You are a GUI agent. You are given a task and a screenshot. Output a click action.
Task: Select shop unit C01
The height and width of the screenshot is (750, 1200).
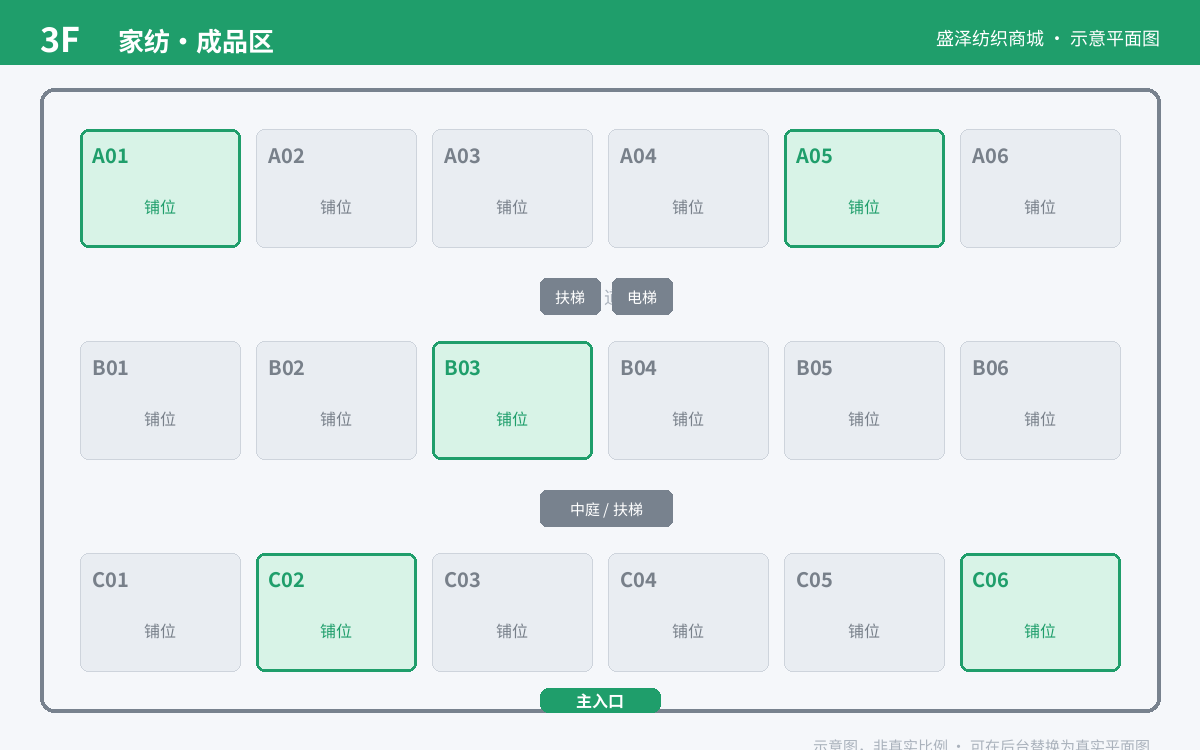[160, 612]
